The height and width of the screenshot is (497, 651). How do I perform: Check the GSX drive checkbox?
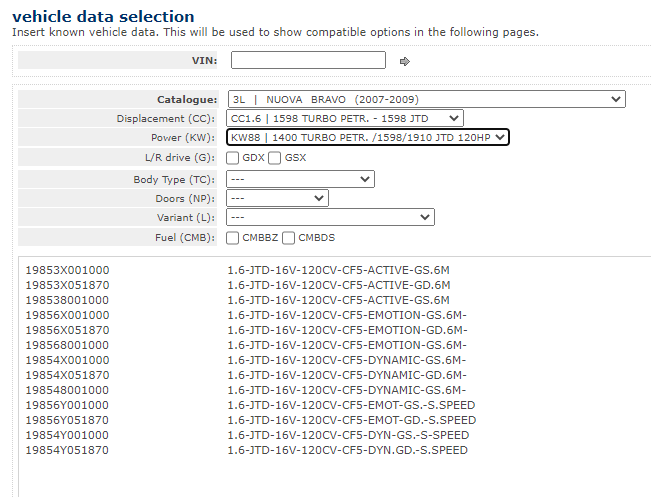click(x=274, y=158)
